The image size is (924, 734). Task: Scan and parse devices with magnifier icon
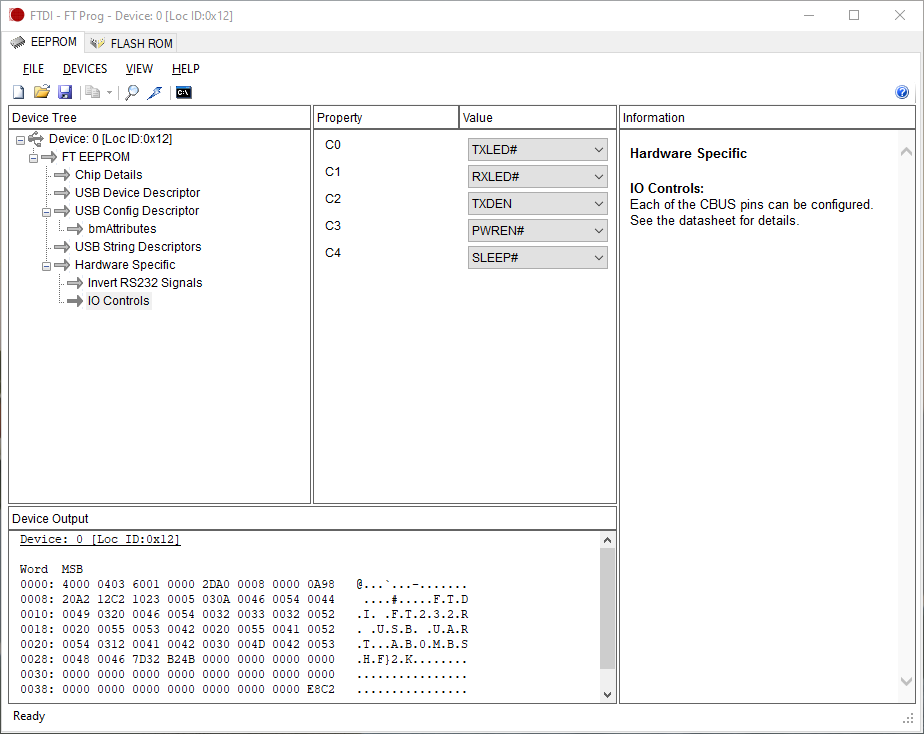pos(132,92)
